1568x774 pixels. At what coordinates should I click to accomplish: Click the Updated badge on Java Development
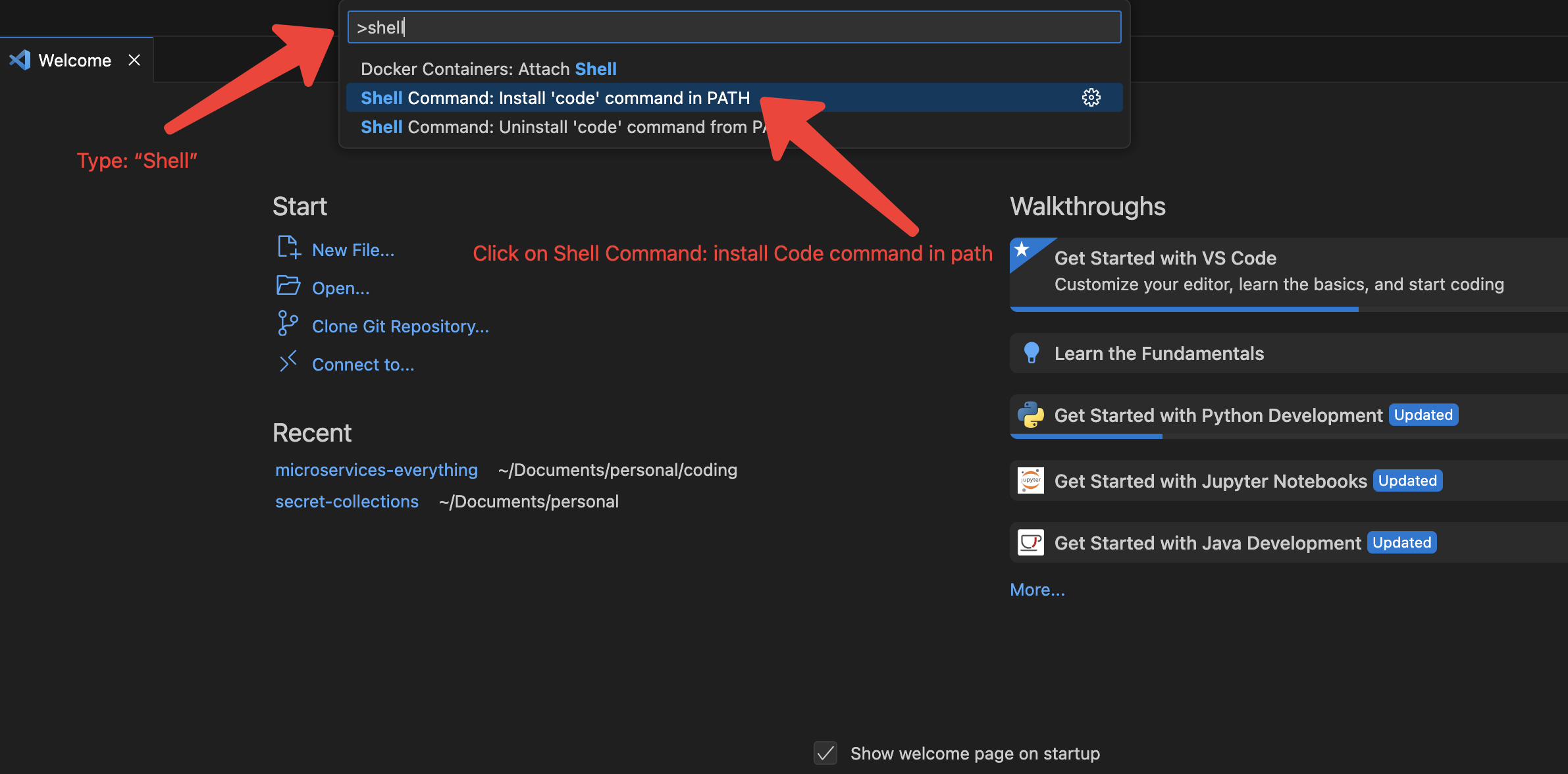1402,542
